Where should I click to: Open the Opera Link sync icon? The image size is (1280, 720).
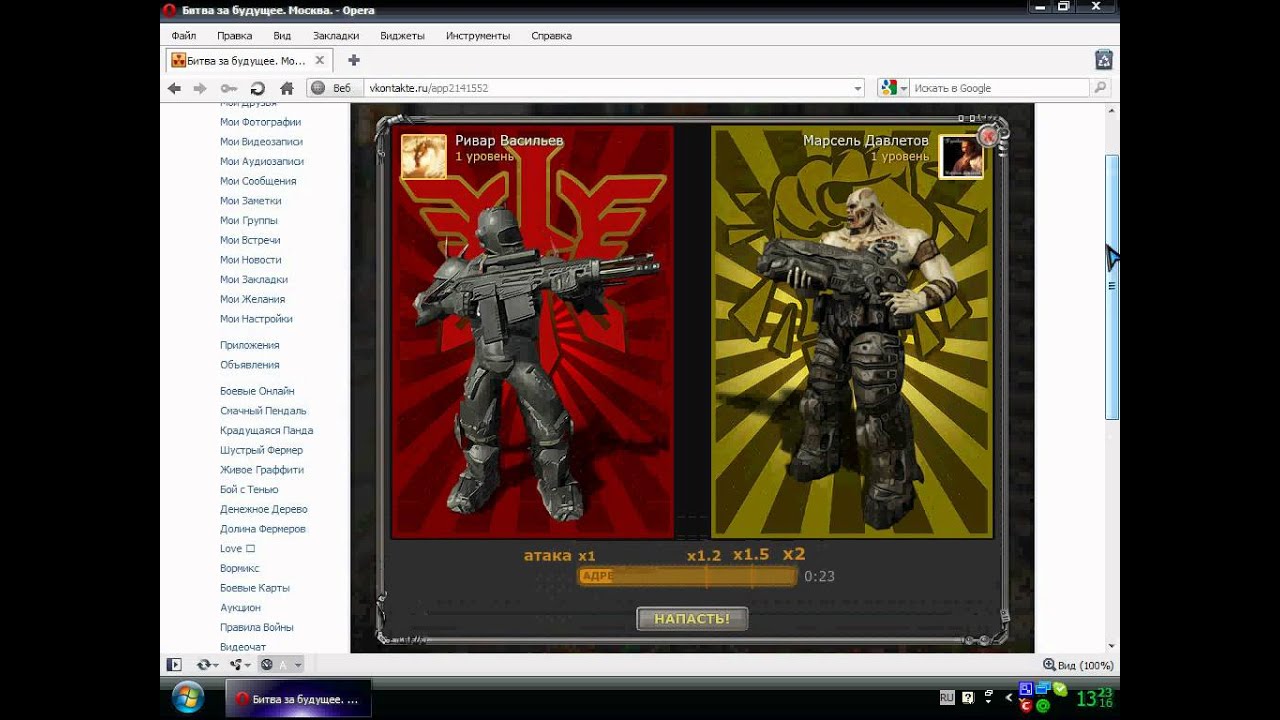204,664
